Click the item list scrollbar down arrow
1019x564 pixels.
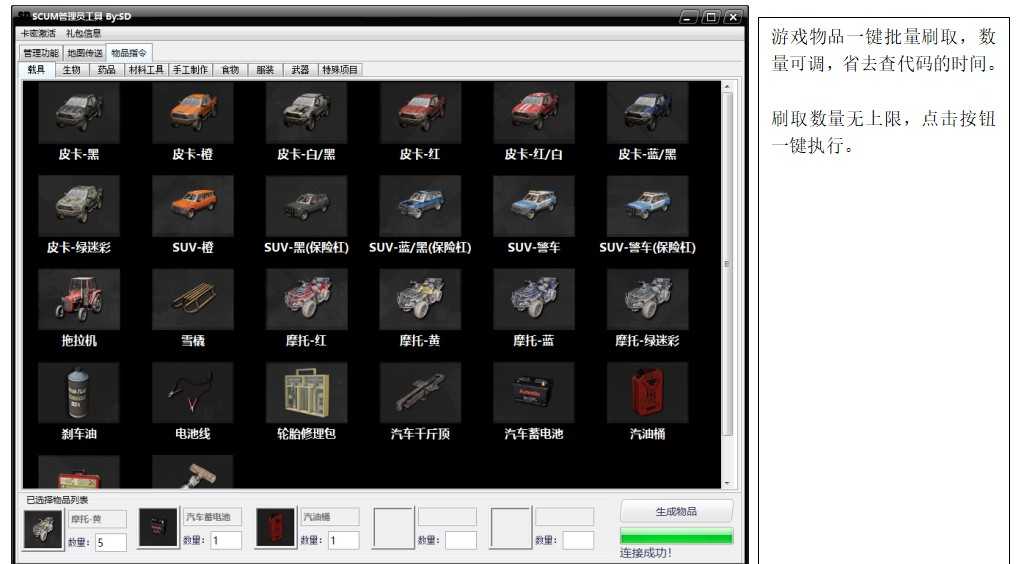tap(727, 484)
